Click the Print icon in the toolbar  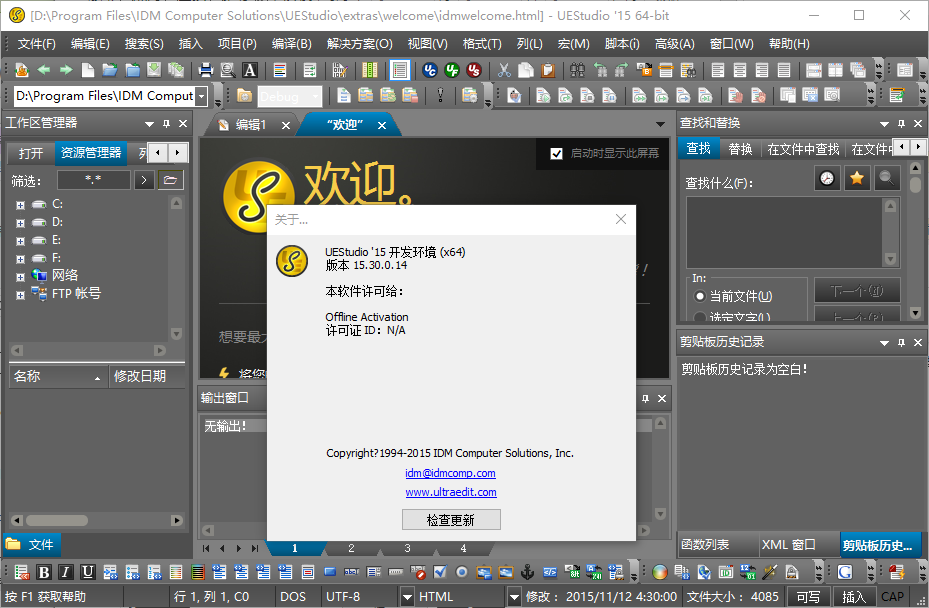tap(206, 70)
